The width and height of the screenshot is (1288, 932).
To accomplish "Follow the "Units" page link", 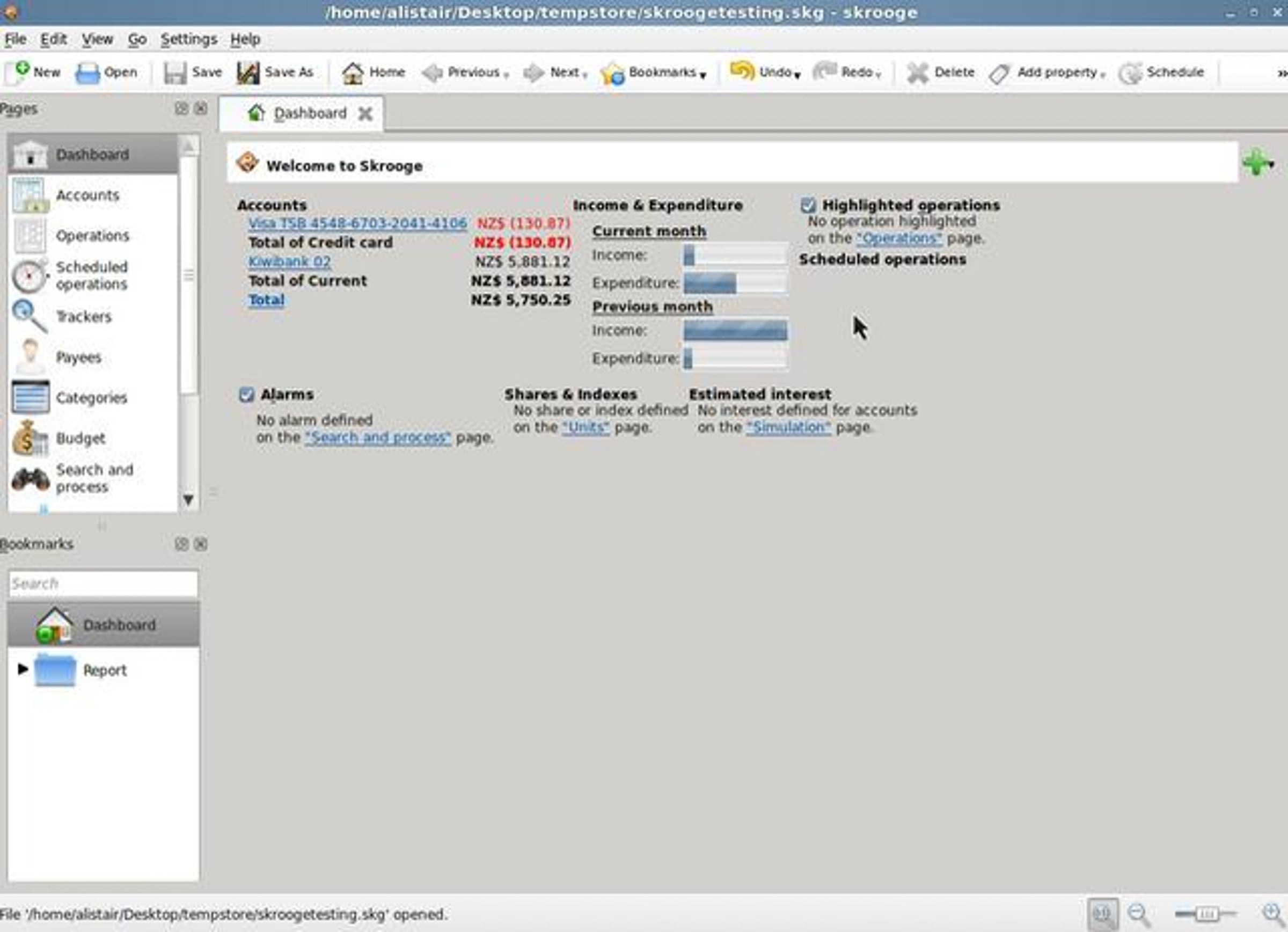I will click(586, 427).
